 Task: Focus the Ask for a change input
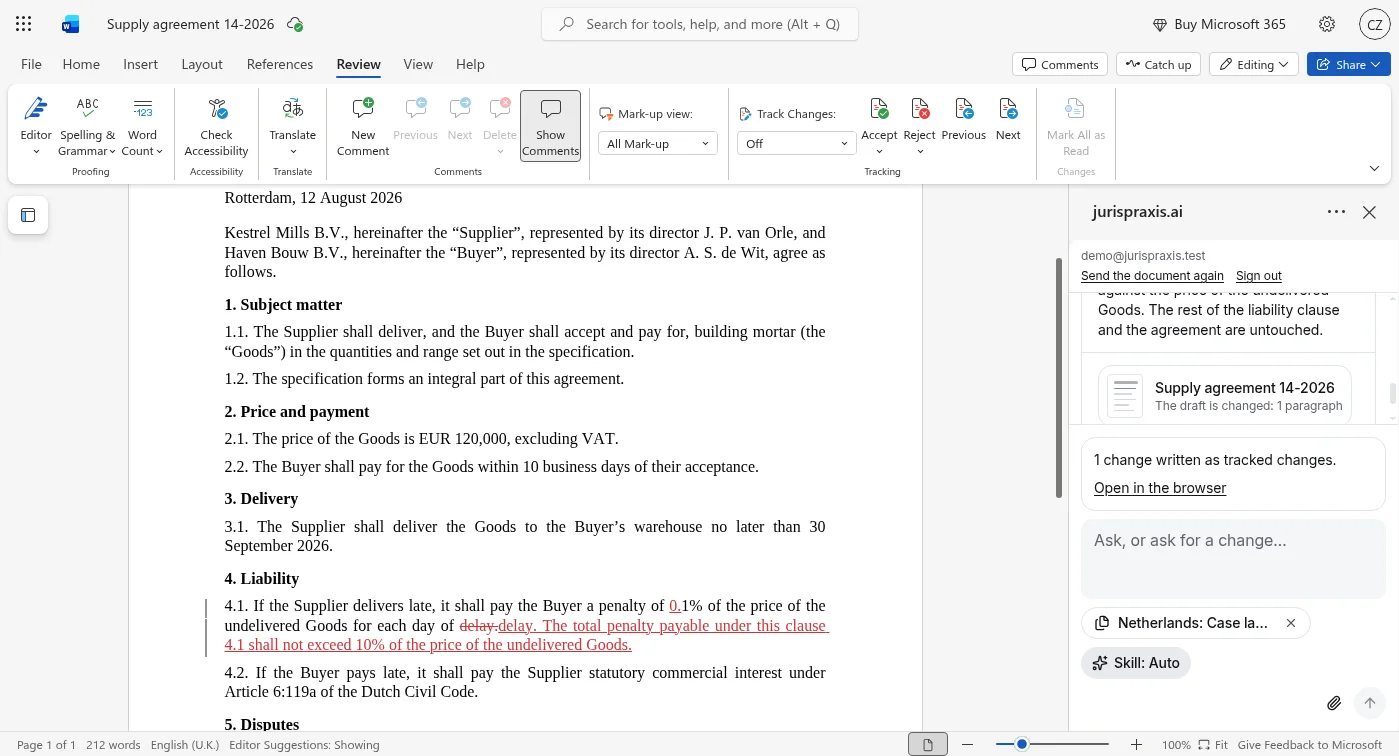tap(1233, 557)
